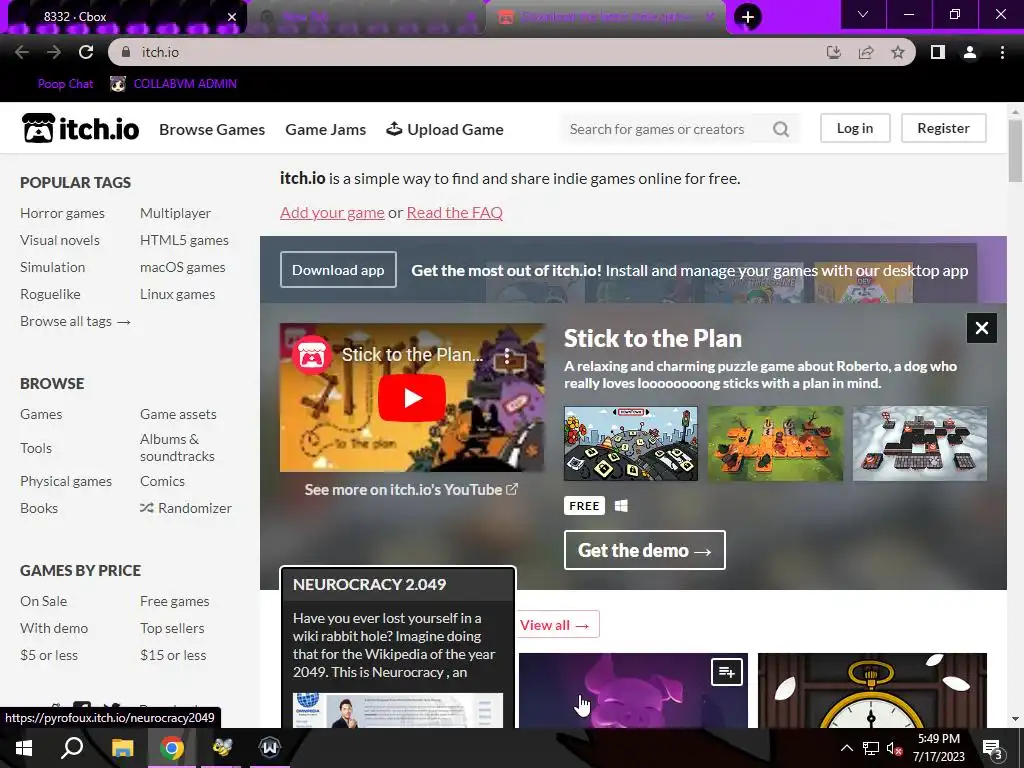Open the Chrome profile icon
1024x768 pixels.
coord(970,52)
